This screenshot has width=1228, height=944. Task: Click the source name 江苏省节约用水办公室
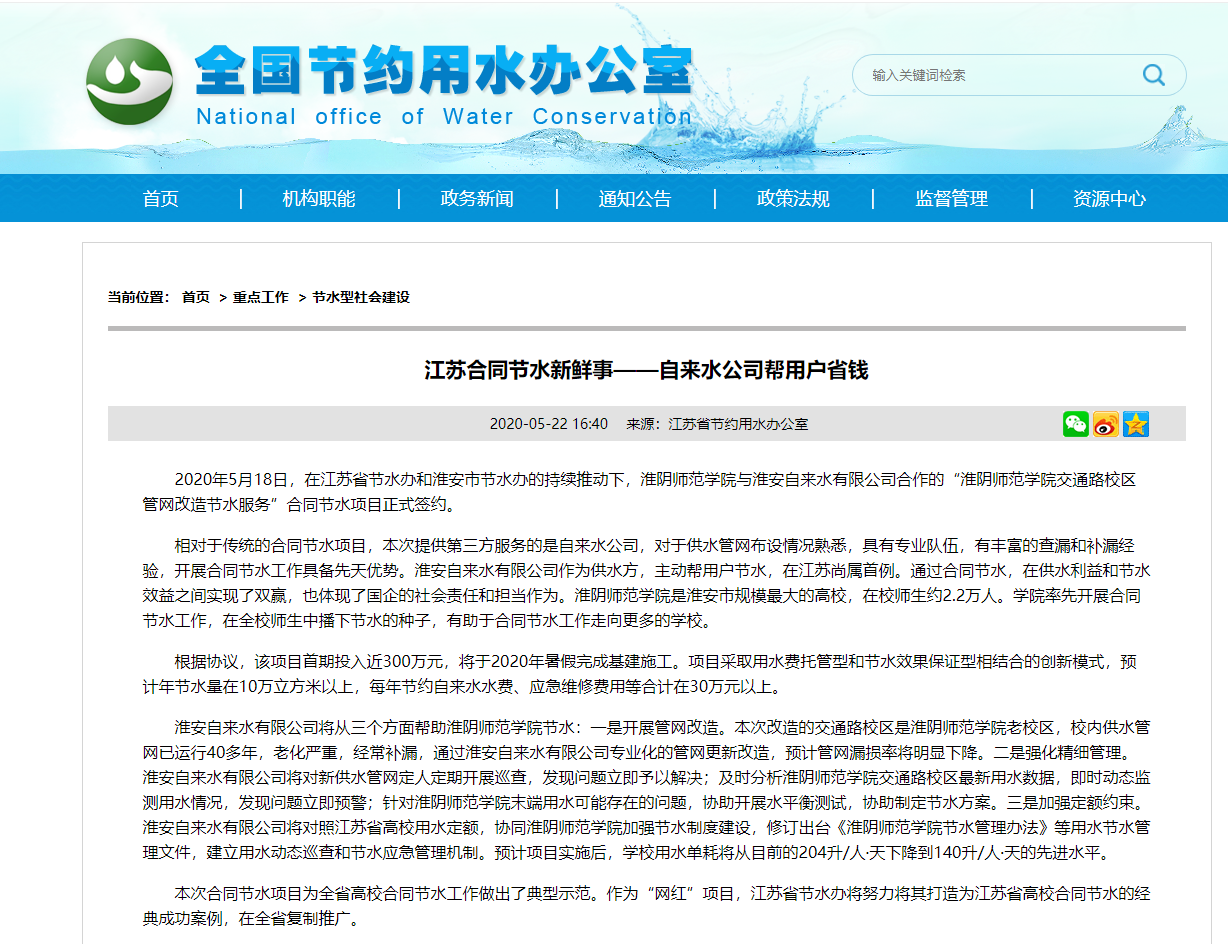(x=738, y=424)
